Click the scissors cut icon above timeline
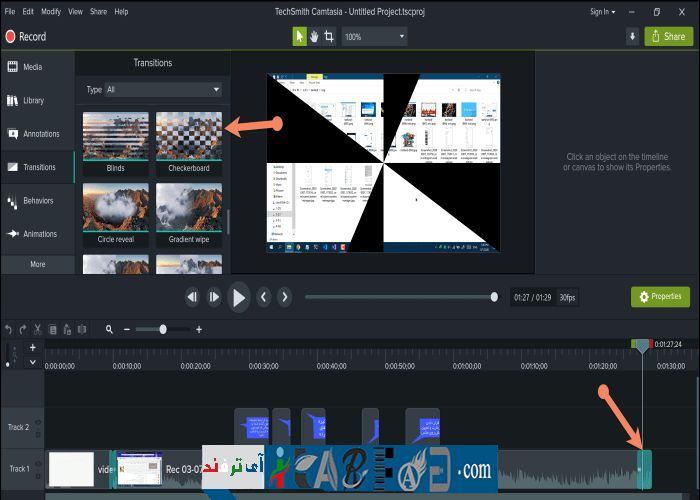This screenshot has width=700, height=500. tap(37, 329)
